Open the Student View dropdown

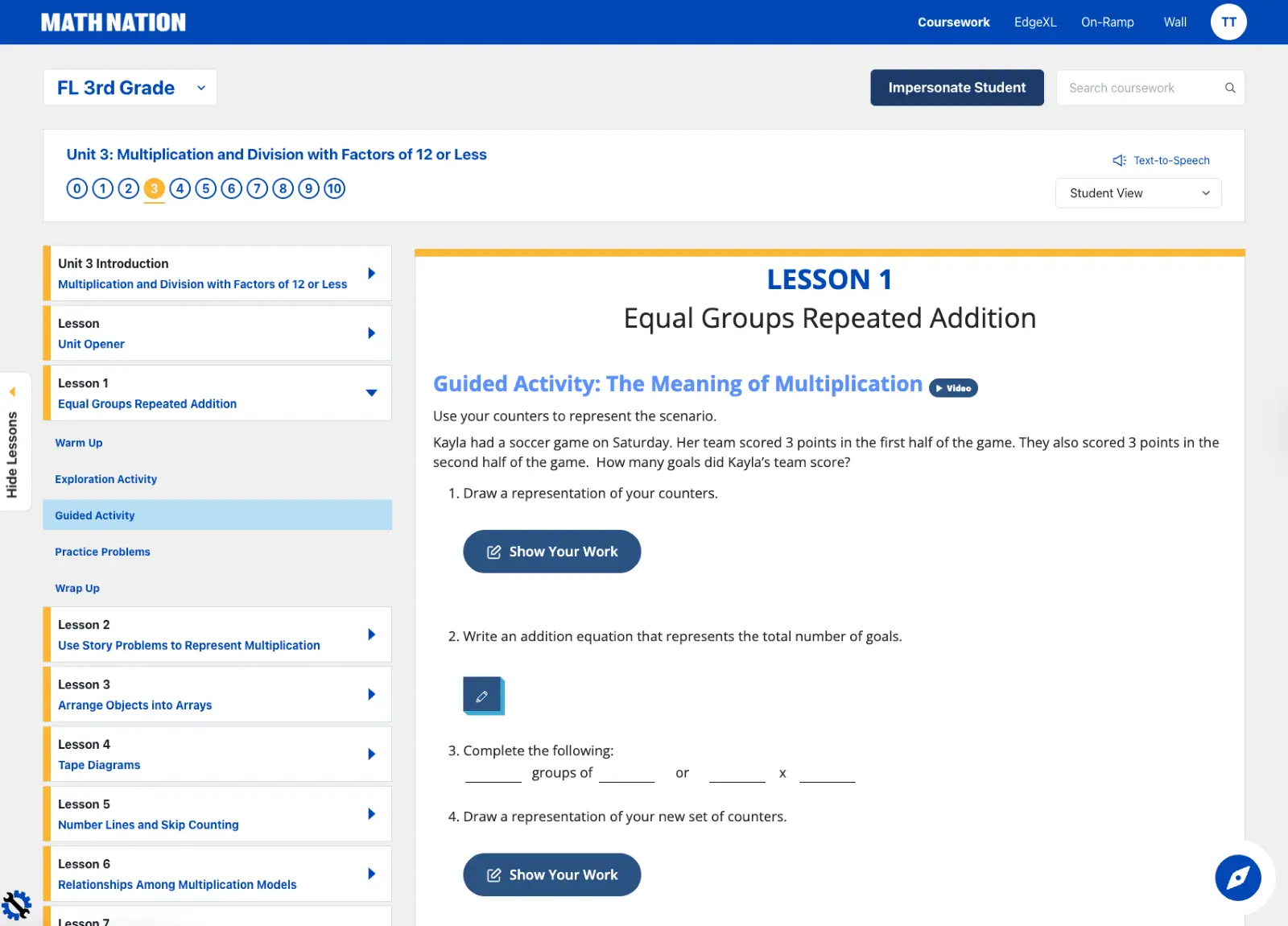pyautogui.click(x=1137, y=193)
